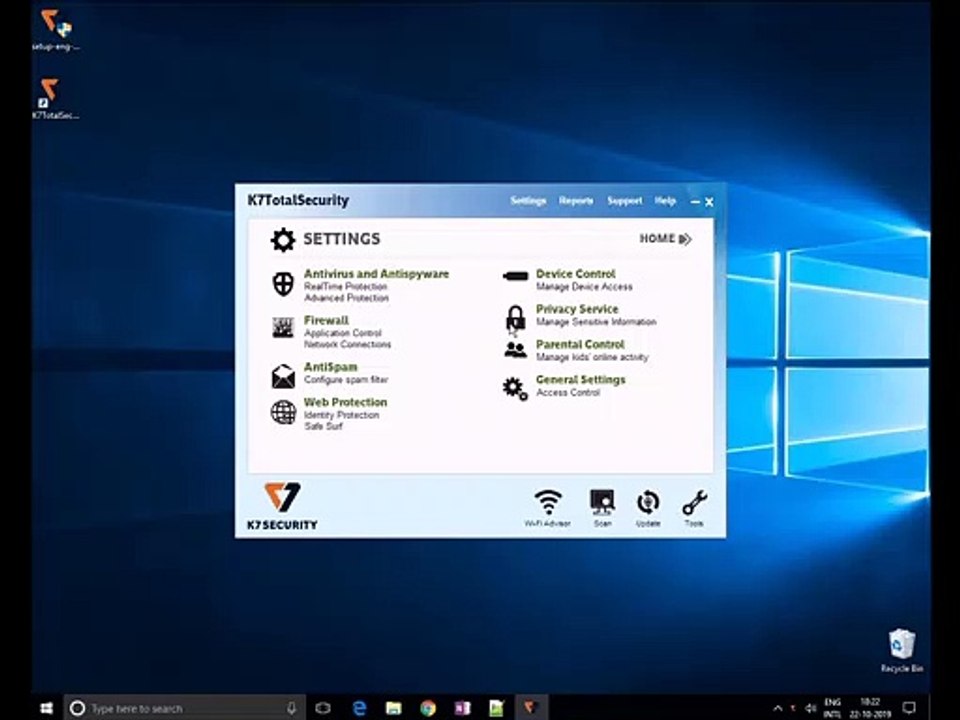Click the volume icon in the system tray
960x720 pixels.
(x=811, y=708)
